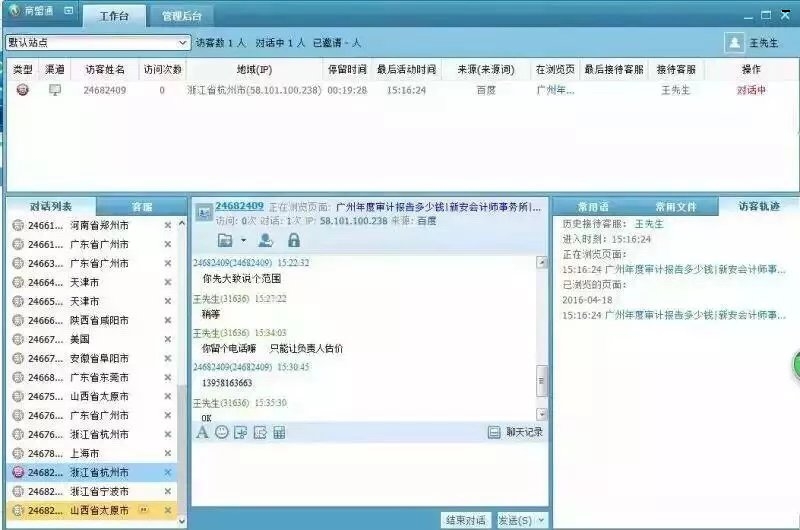The image size is (800, 530).
Task: Open 聊天记录 chat history
Action: [x=516, y=433]
